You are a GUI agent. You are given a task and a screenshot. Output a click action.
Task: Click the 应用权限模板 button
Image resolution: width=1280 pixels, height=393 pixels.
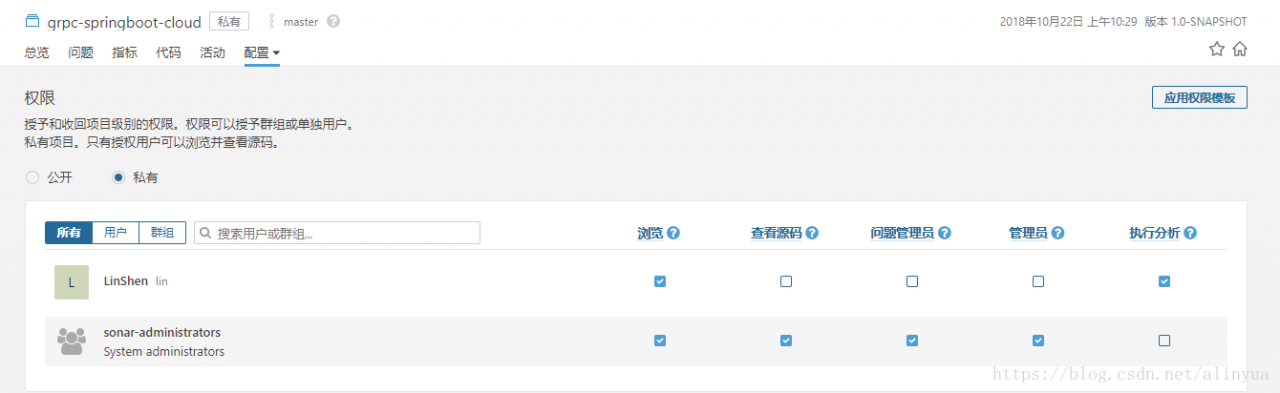click(1200, 97)
